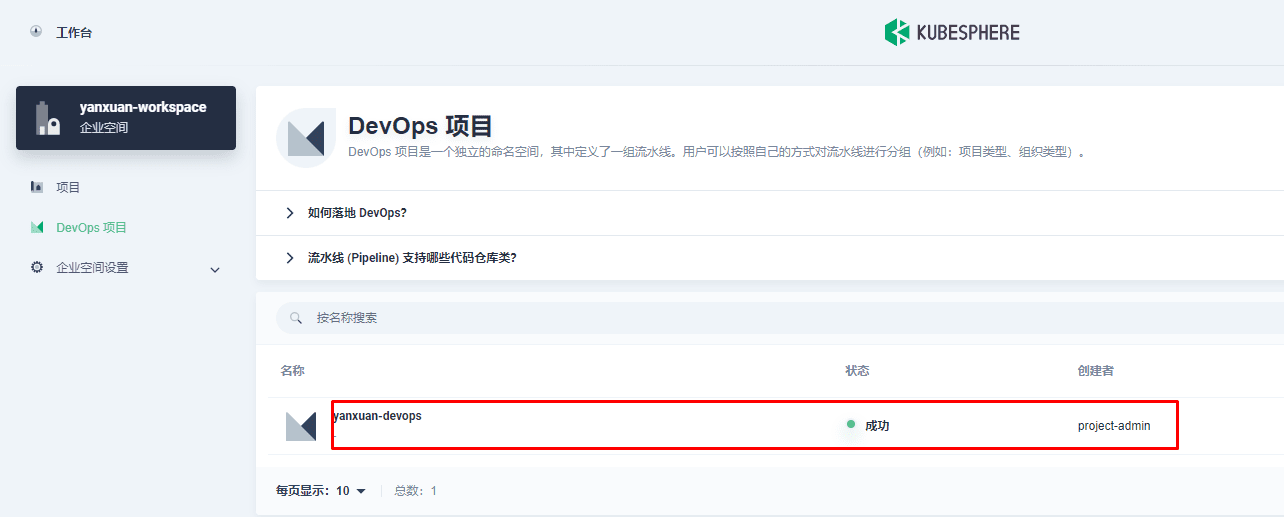The width and height of the screenshot is (1284, 517).
Task: Click the 状态 column header
Action: [x=857, y=371]
